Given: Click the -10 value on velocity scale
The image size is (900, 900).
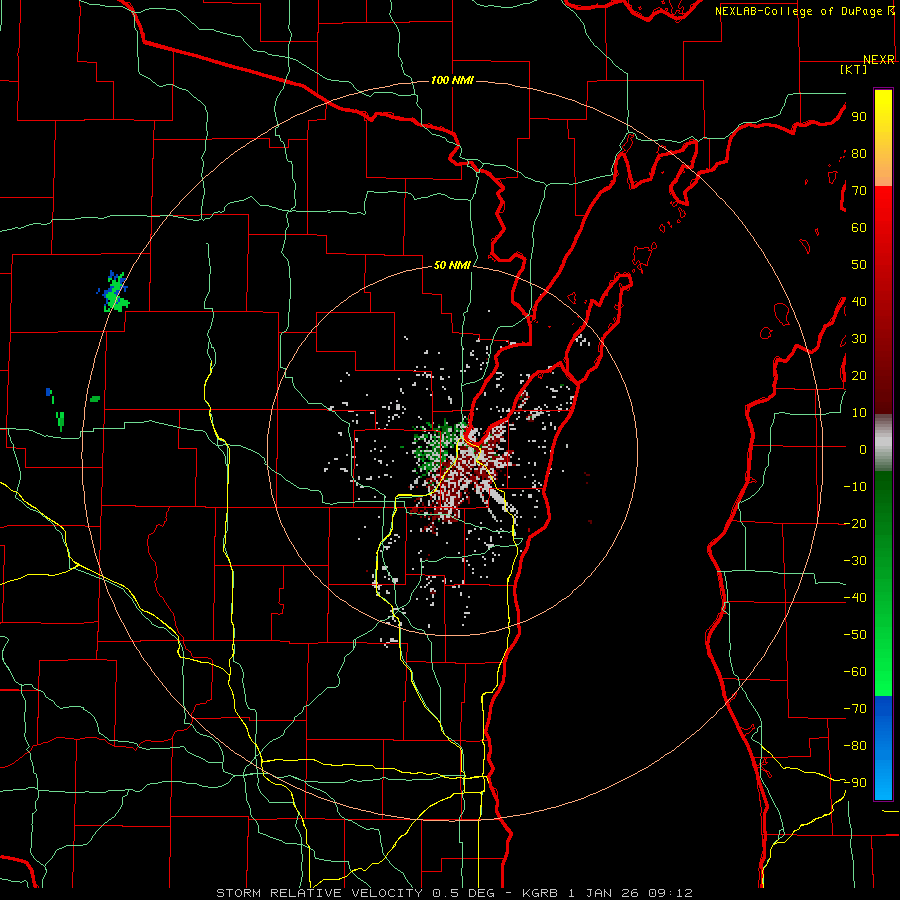Looking at the screenshot, I should [x=855, y=487].
